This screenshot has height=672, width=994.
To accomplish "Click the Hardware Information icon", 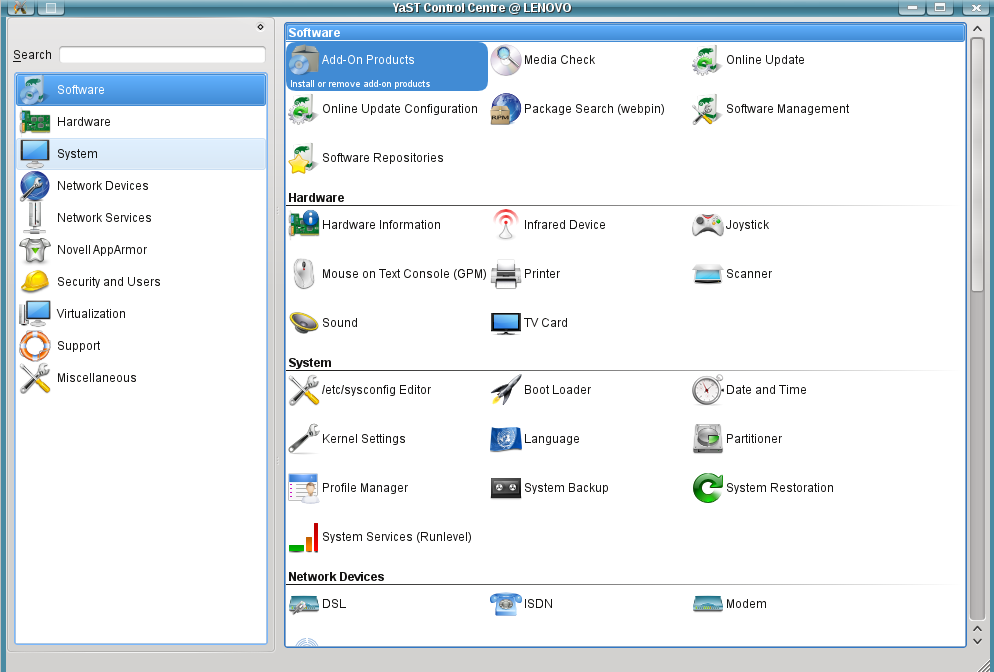I will pos(304,225).
